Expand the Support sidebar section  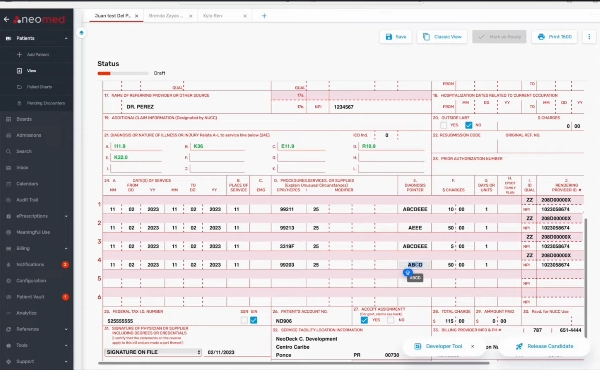click(66, 362)
